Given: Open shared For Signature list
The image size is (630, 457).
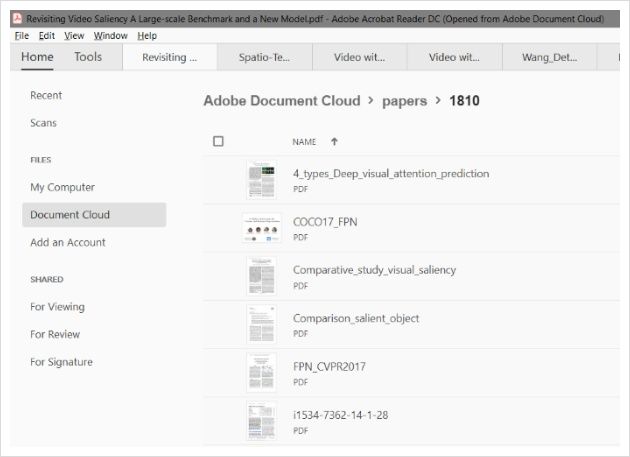Looking at the screenshot, I should pyautogui.click(x=61, y=362).
